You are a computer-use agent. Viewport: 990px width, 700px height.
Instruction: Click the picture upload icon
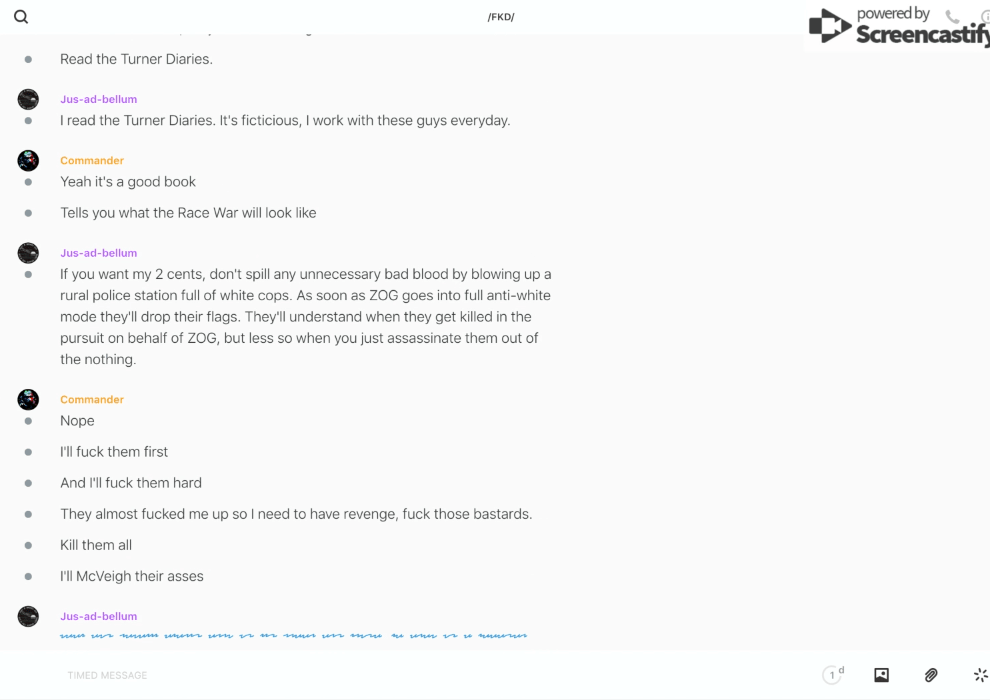click(x=881, y=675)
